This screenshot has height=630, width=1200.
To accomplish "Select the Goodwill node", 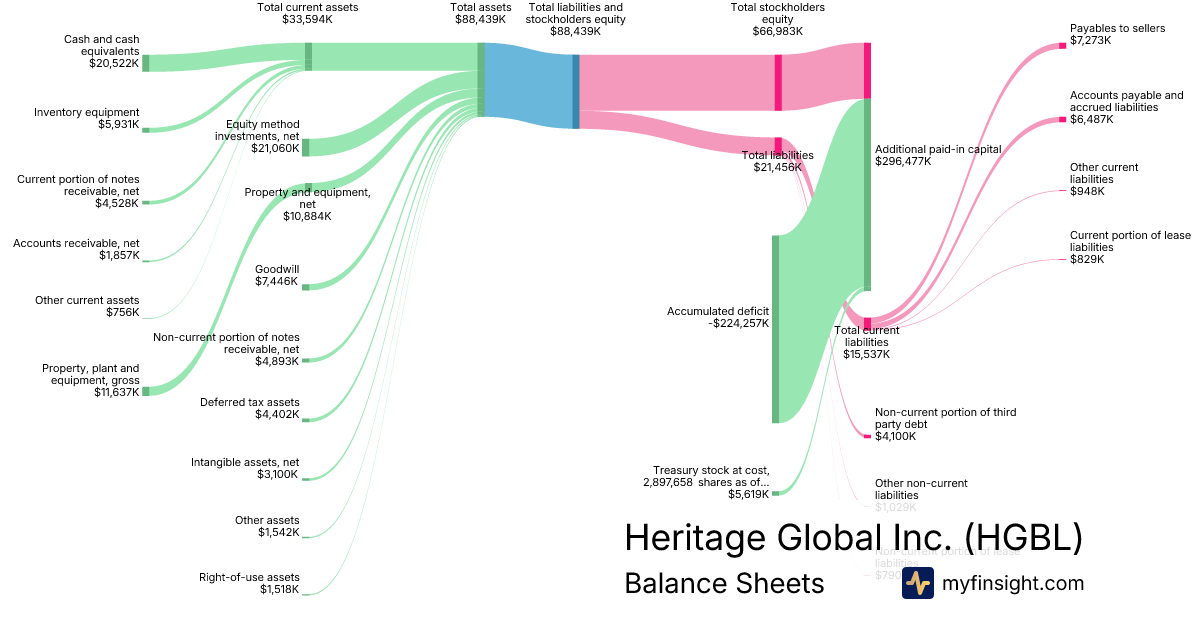I will [306, 287].
